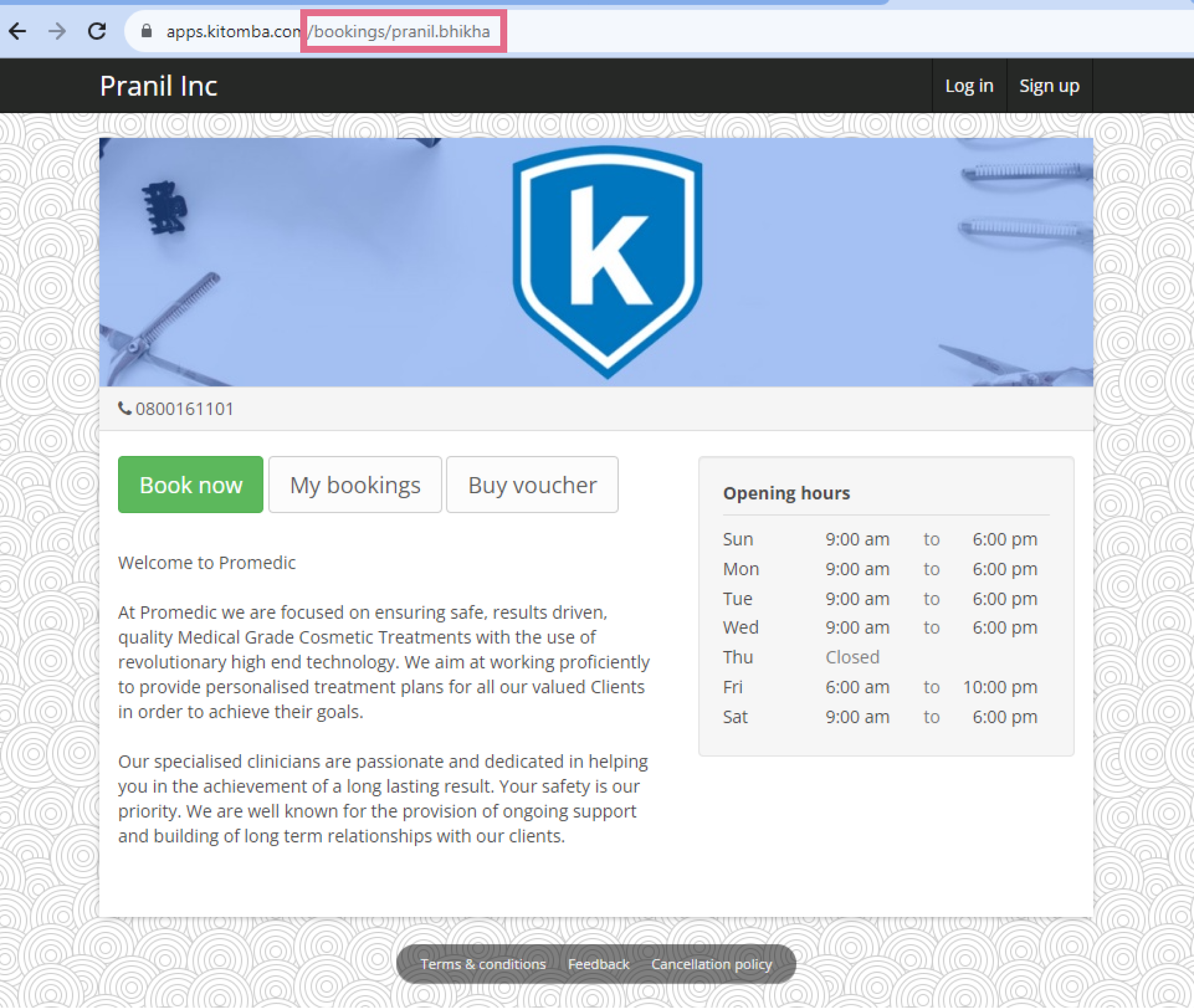Image resolution: width=1194 pixels, height=1008 pixels.
Task: Open the Cancellation policy link
Action: (x=711, y=964)
